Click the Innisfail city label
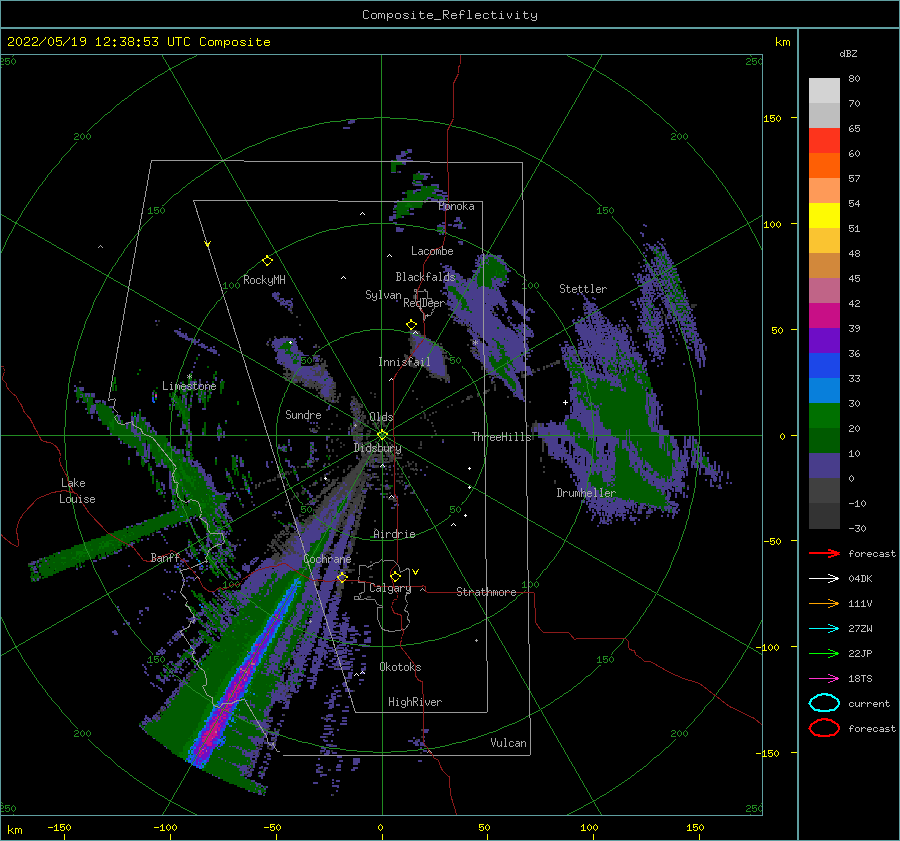The width and height of the screenshot is (900, 841). tap(404, 362)
